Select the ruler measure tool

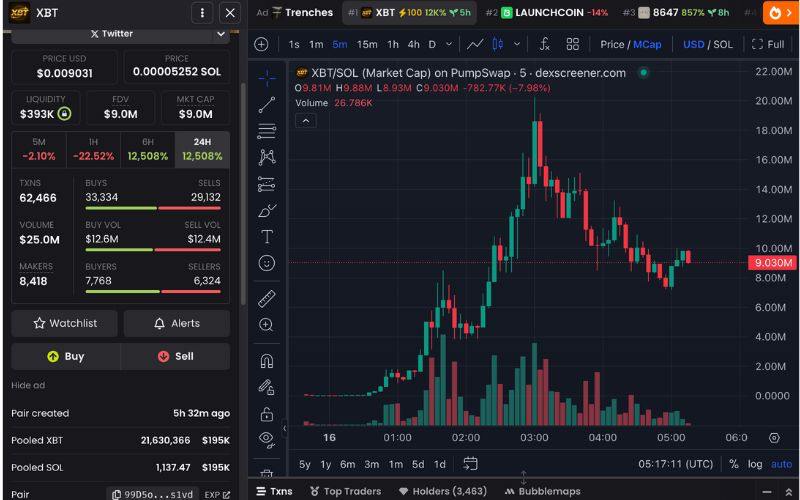[267, 298]
